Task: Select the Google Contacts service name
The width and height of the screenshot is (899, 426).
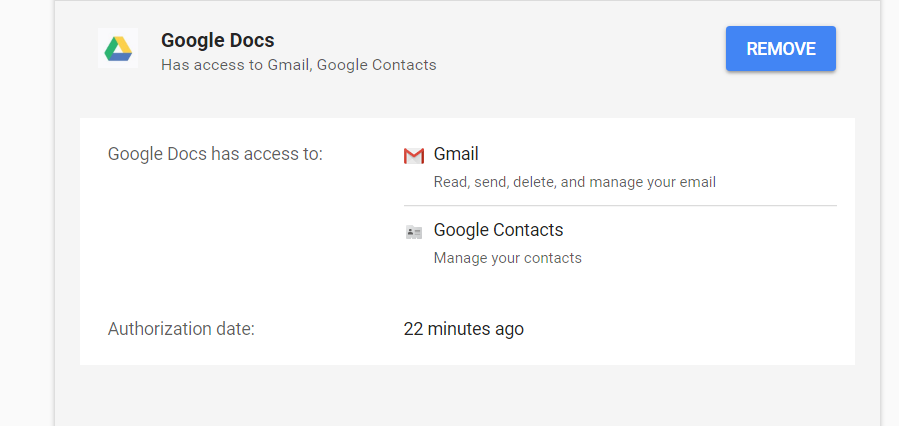Action: 498,229
